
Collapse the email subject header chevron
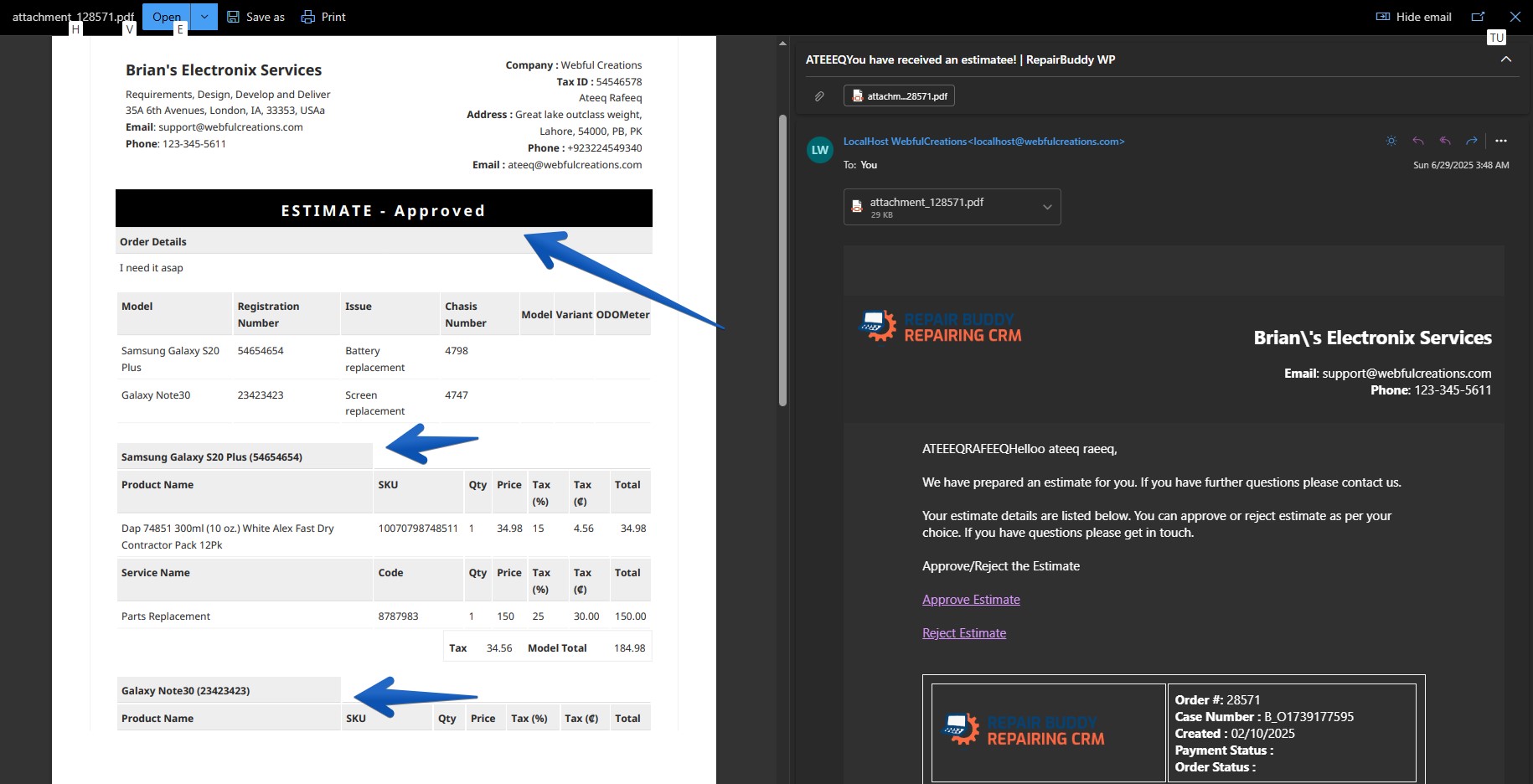coord(1506,59)
